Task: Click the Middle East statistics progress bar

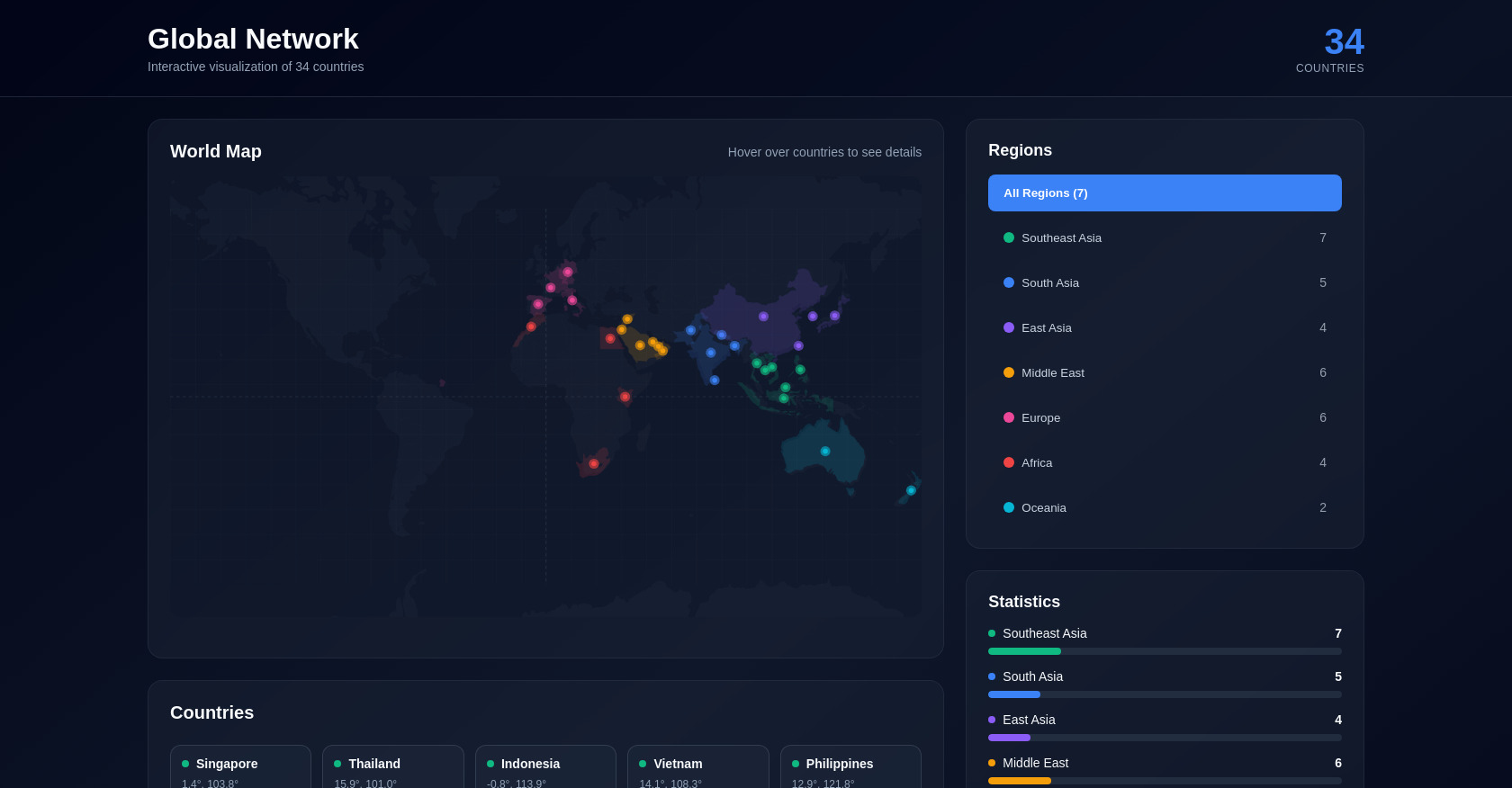Action: [x=1165, y=781]
